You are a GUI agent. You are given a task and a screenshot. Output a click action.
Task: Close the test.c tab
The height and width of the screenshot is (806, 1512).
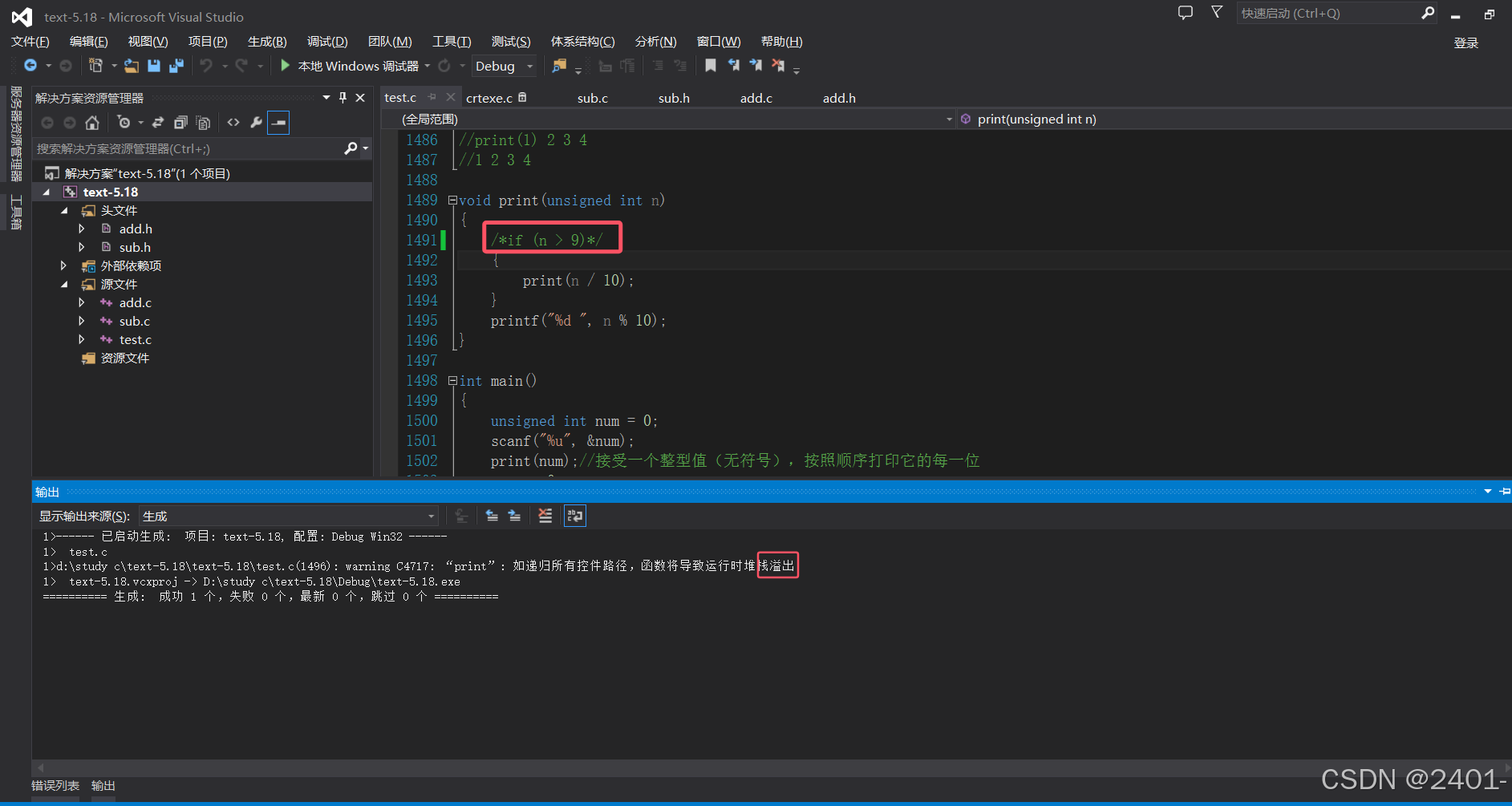451,97
